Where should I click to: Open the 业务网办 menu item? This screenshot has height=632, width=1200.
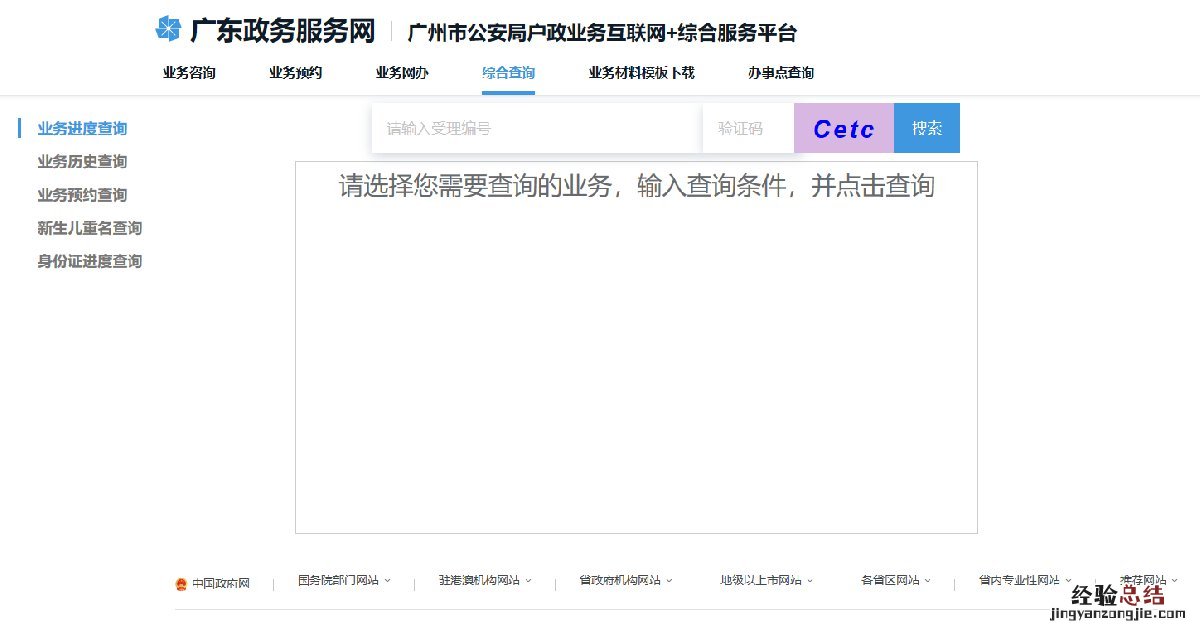[x=402, y=73]
